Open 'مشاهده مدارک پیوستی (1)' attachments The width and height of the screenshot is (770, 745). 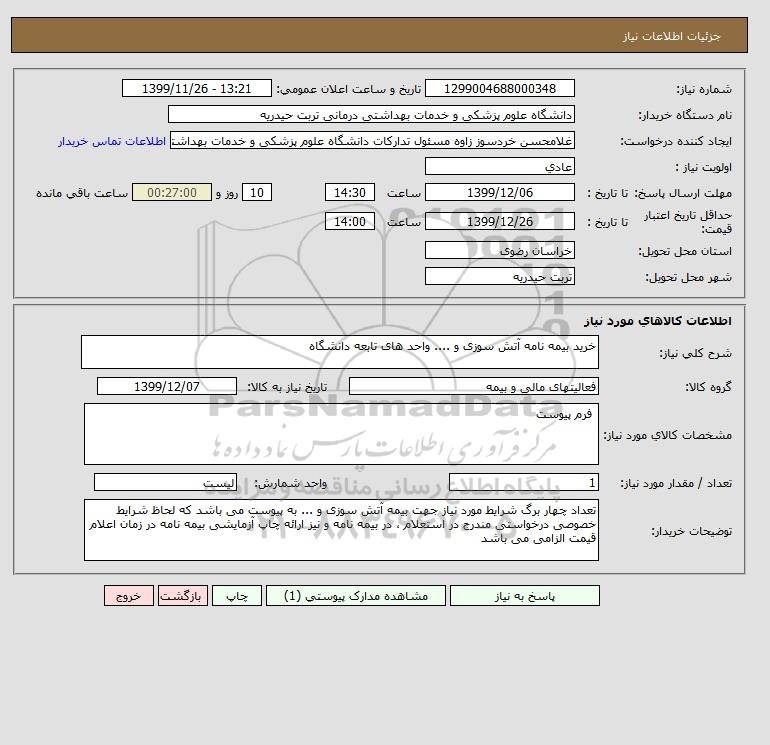pyautogui.click(x=356, y=596)
